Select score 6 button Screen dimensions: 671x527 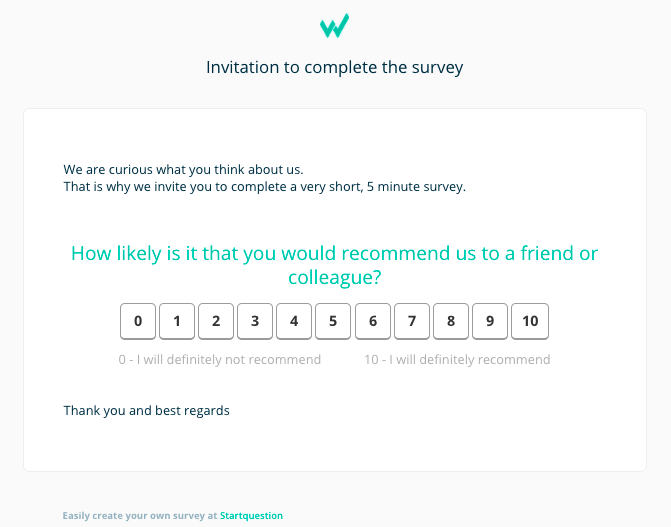373,321
